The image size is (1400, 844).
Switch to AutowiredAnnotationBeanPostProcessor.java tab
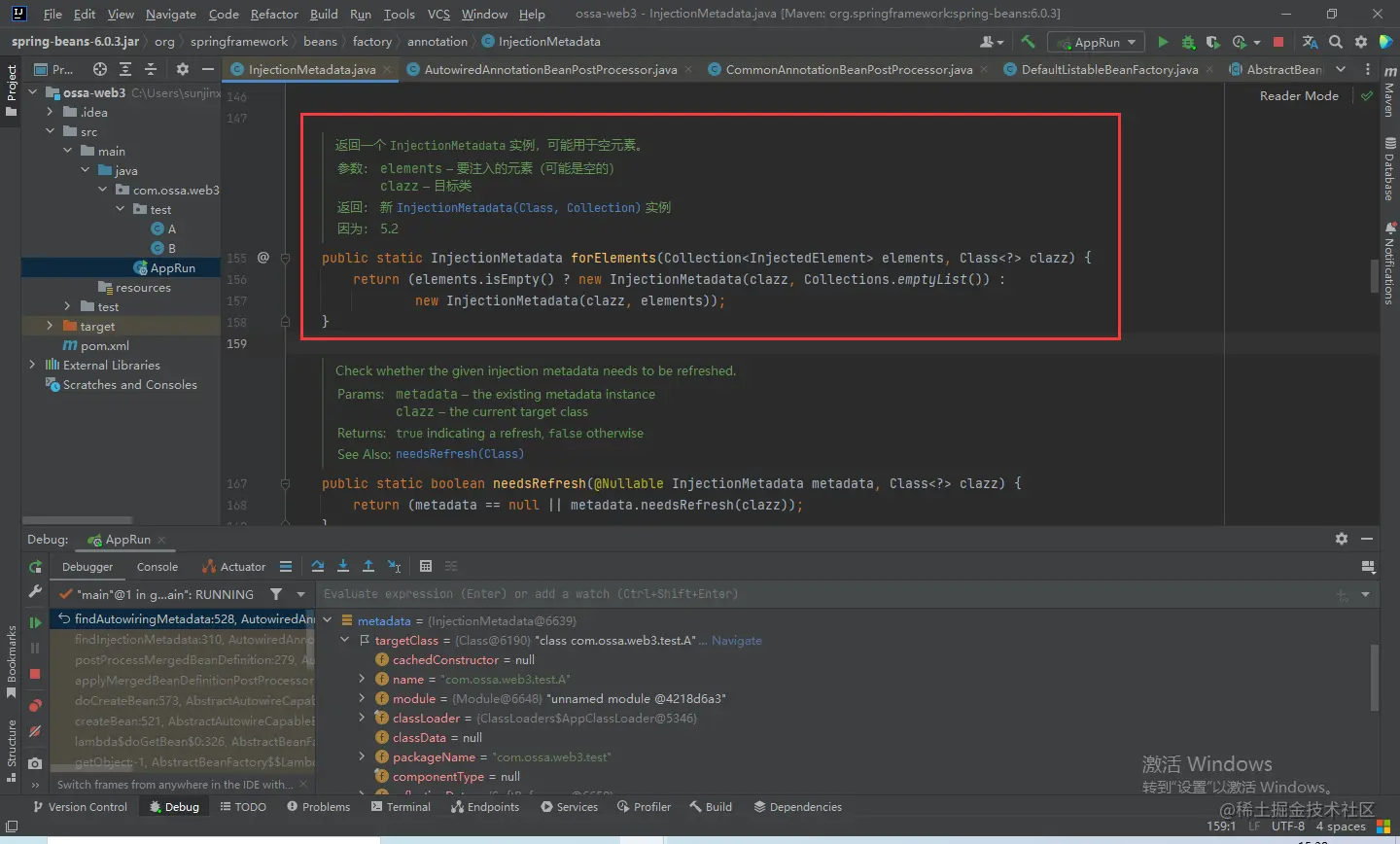[550, 69]
